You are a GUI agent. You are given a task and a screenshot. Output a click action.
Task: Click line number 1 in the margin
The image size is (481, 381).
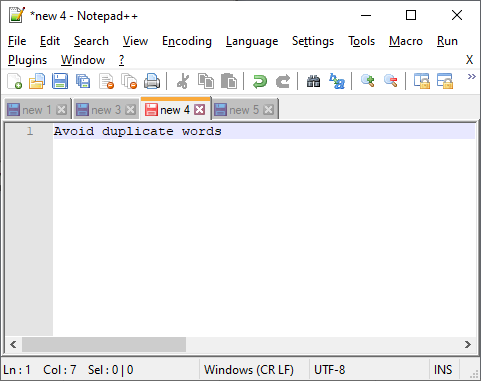coord(30,131)
